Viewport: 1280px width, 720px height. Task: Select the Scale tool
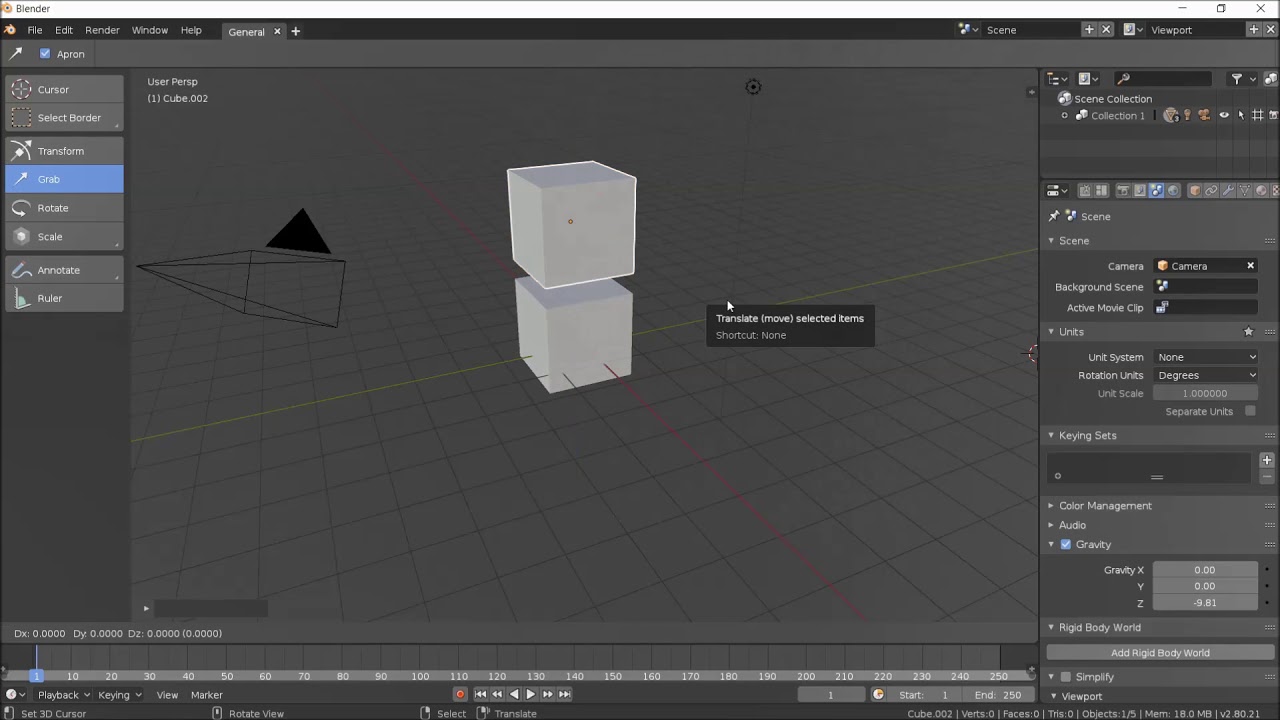pos(65,236)
